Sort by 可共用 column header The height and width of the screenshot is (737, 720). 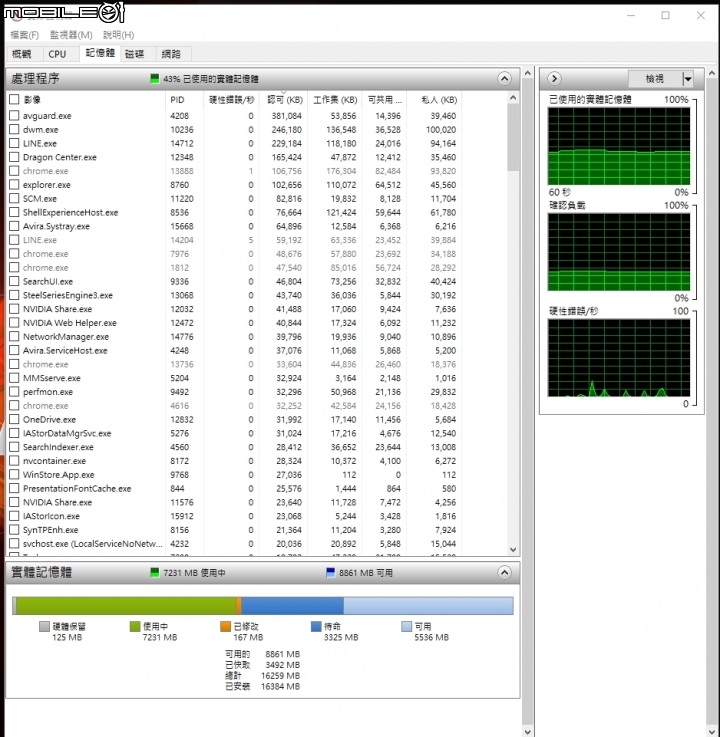click(384, 100)
